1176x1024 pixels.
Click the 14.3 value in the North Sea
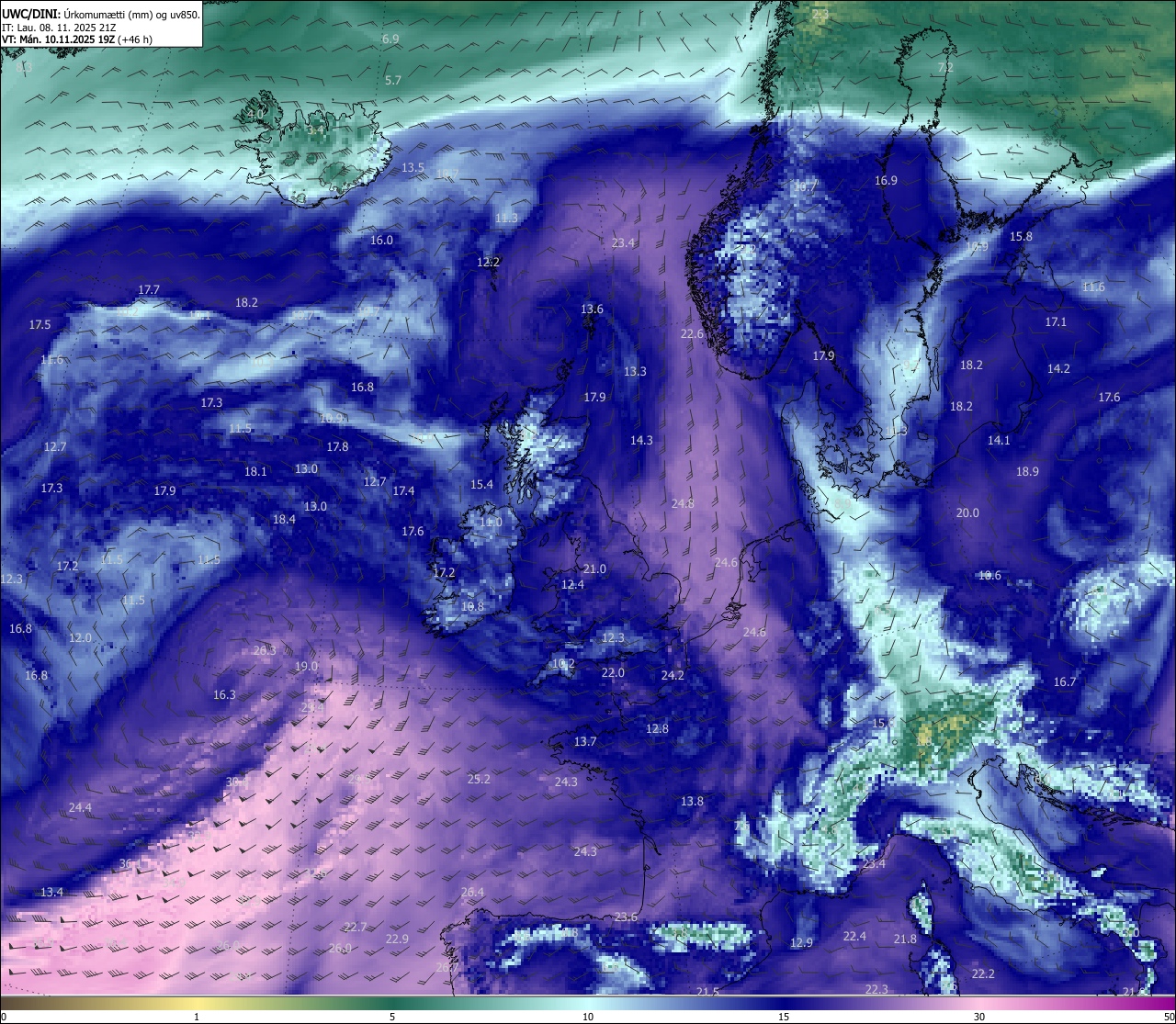coord(641,441)
